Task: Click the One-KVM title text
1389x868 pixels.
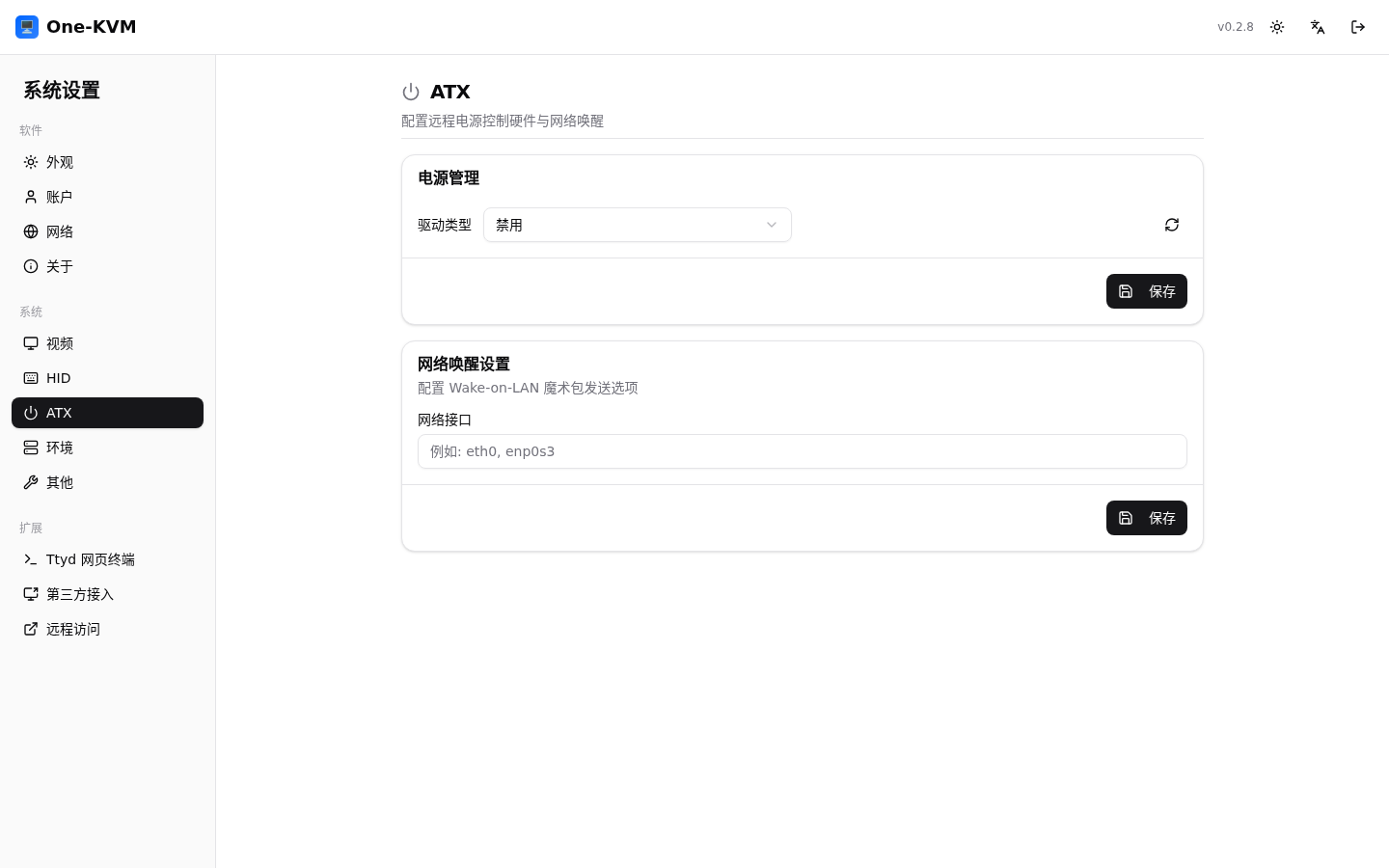Action: click(92, 27)
